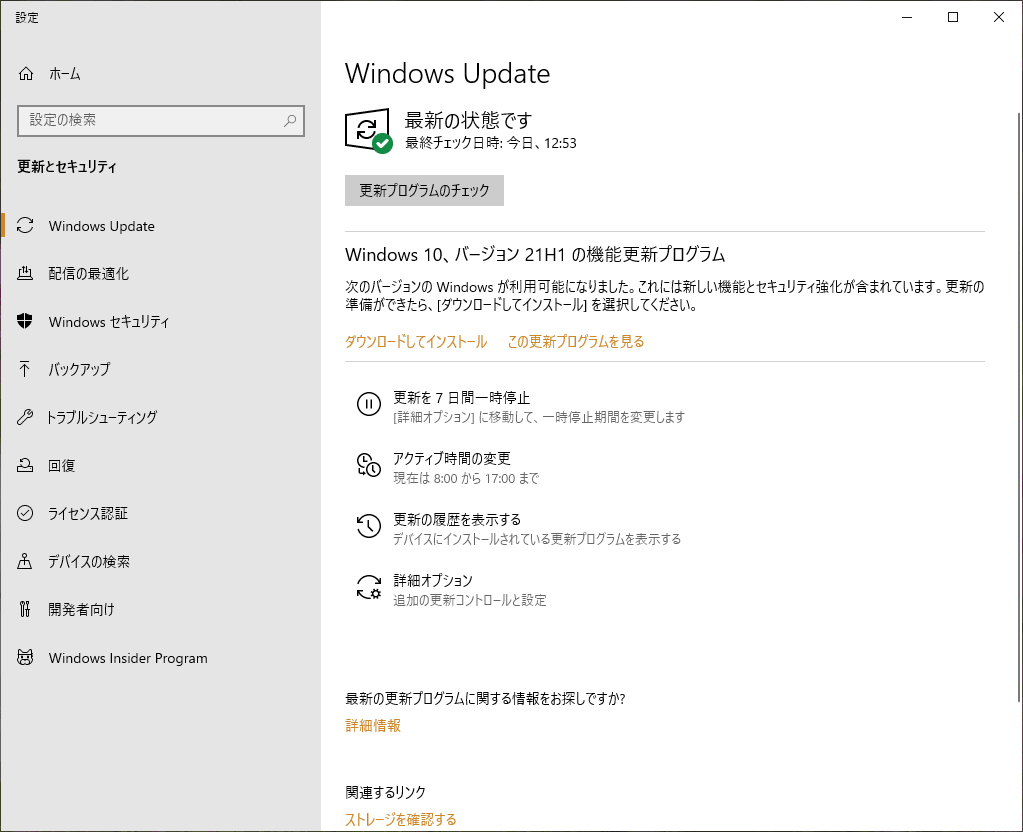Click the 更新とセキュリティ section heading
The width and height of the screenshot is (1023, 832).
click(x=67, y=167)
